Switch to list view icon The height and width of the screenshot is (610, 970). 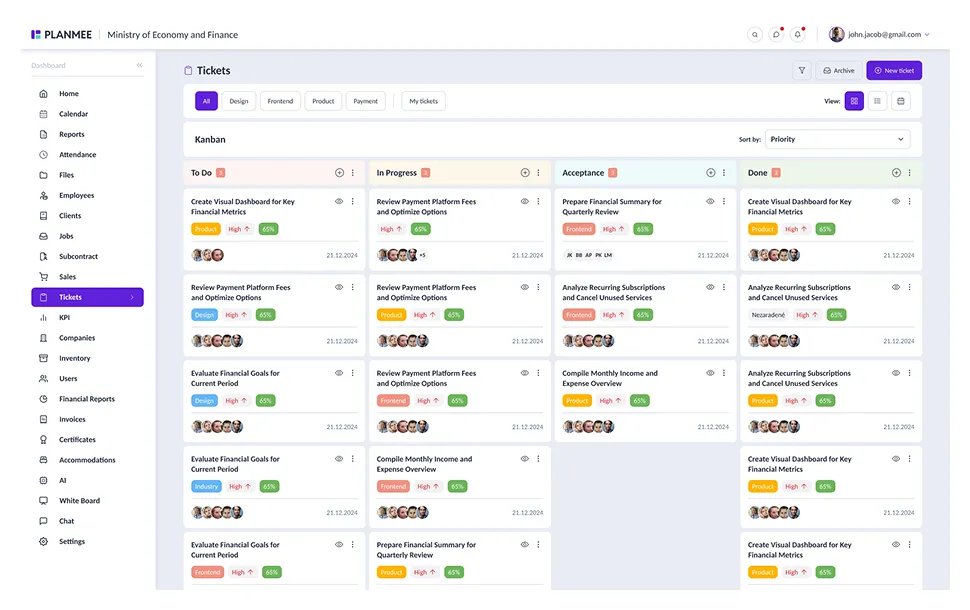point(877,101)
